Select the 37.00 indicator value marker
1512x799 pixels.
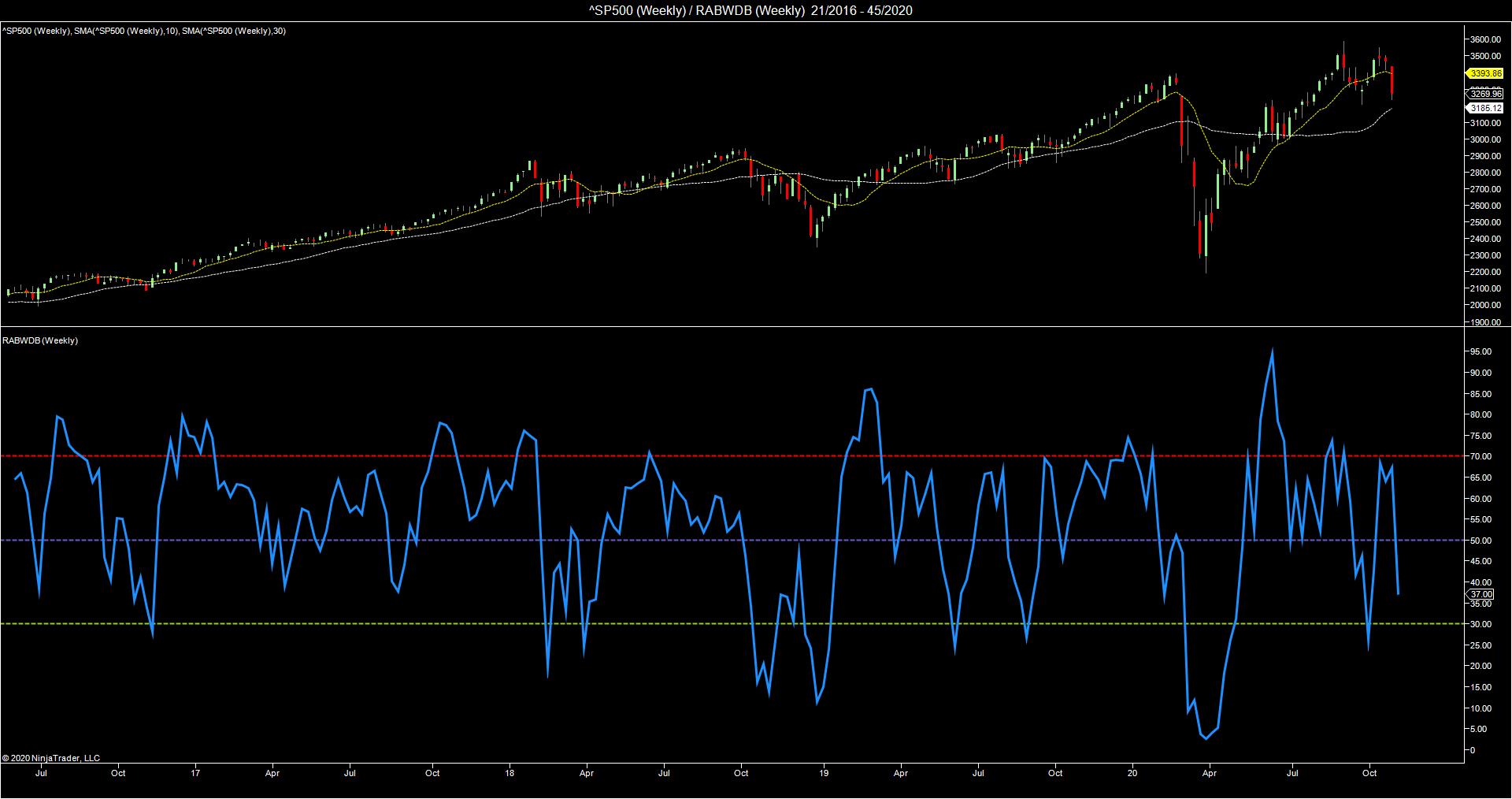point(1481,594)
